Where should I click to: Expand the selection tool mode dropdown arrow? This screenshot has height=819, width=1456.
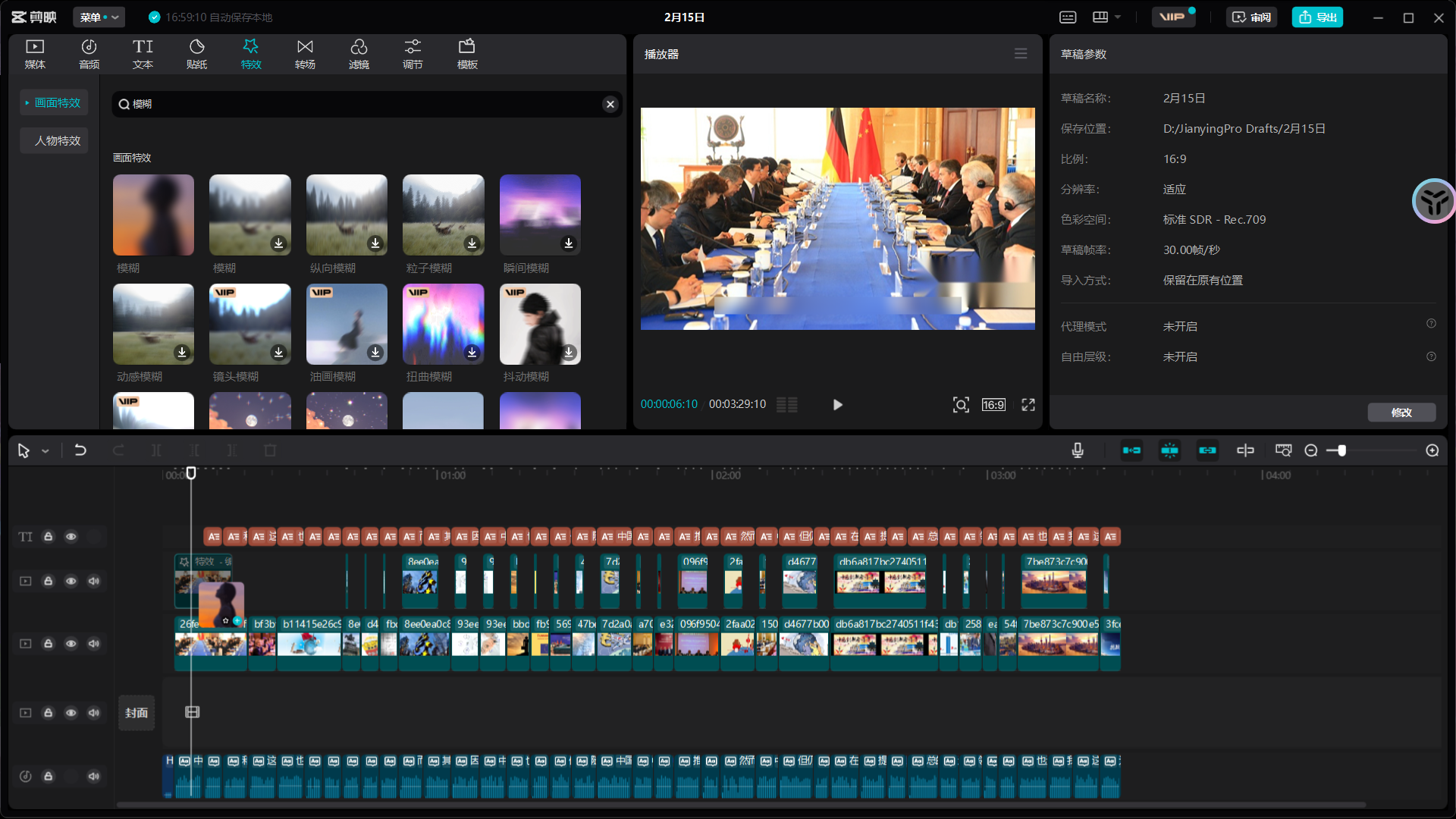(45, 451)
